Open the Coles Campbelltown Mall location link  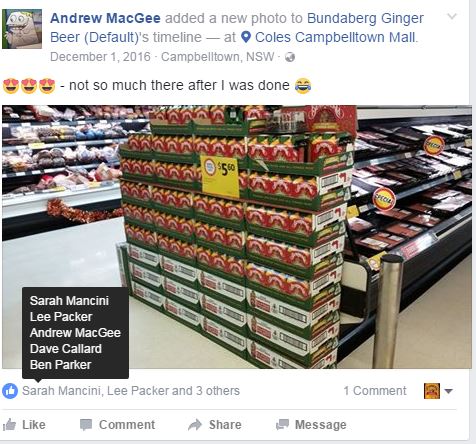click(x=336, y=37)
